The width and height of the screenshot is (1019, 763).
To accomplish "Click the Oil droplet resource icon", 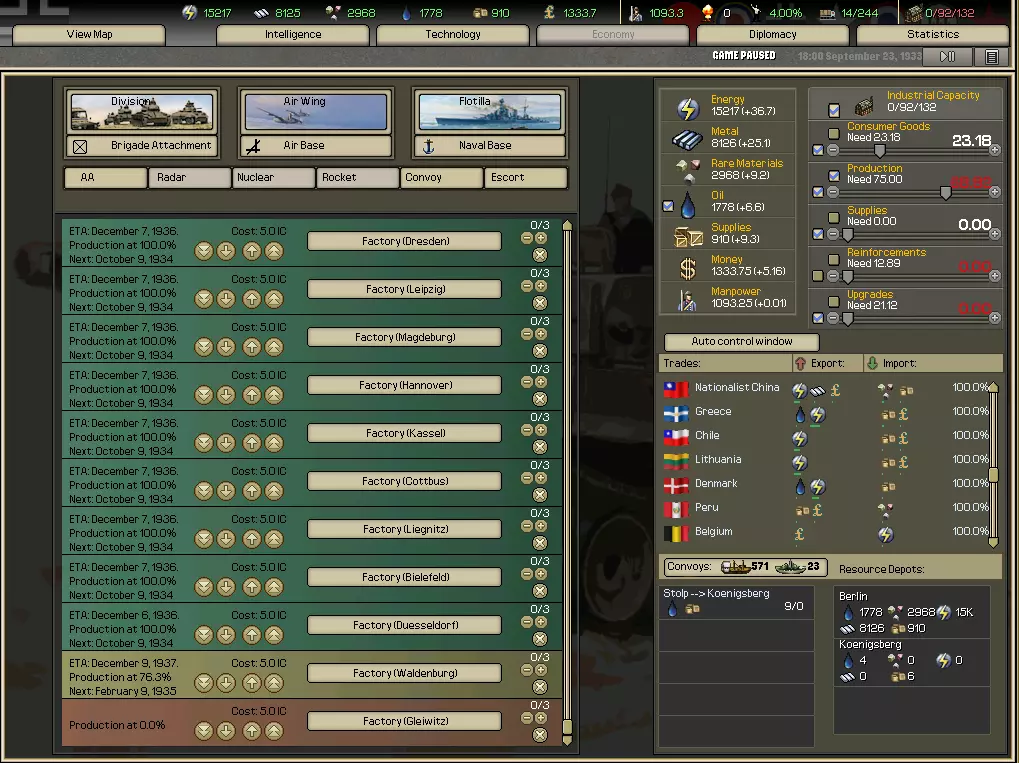I will tap(688, 206).
